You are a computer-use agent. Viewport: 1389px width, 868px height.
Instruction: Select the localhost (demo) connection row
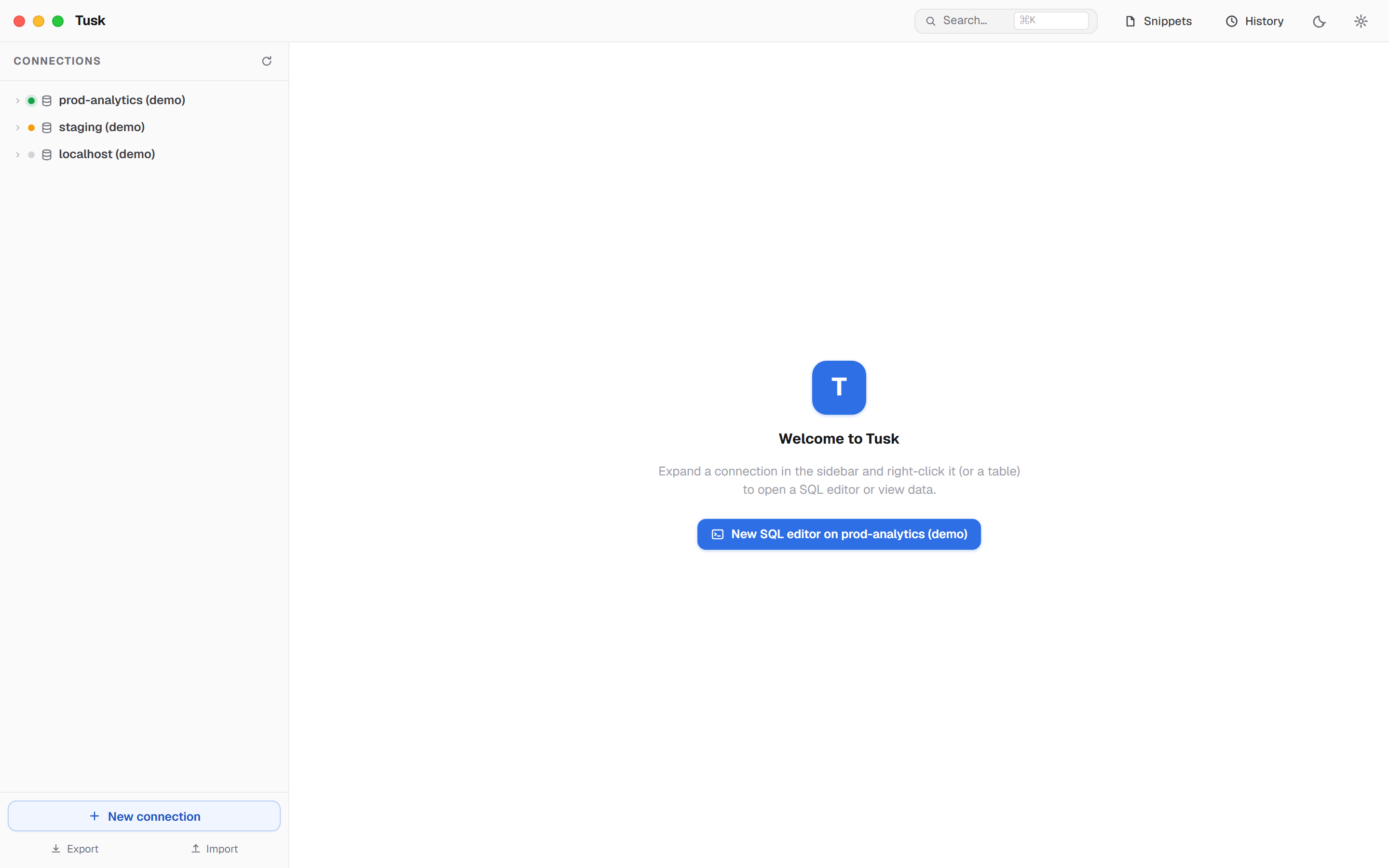coord(144,154)
